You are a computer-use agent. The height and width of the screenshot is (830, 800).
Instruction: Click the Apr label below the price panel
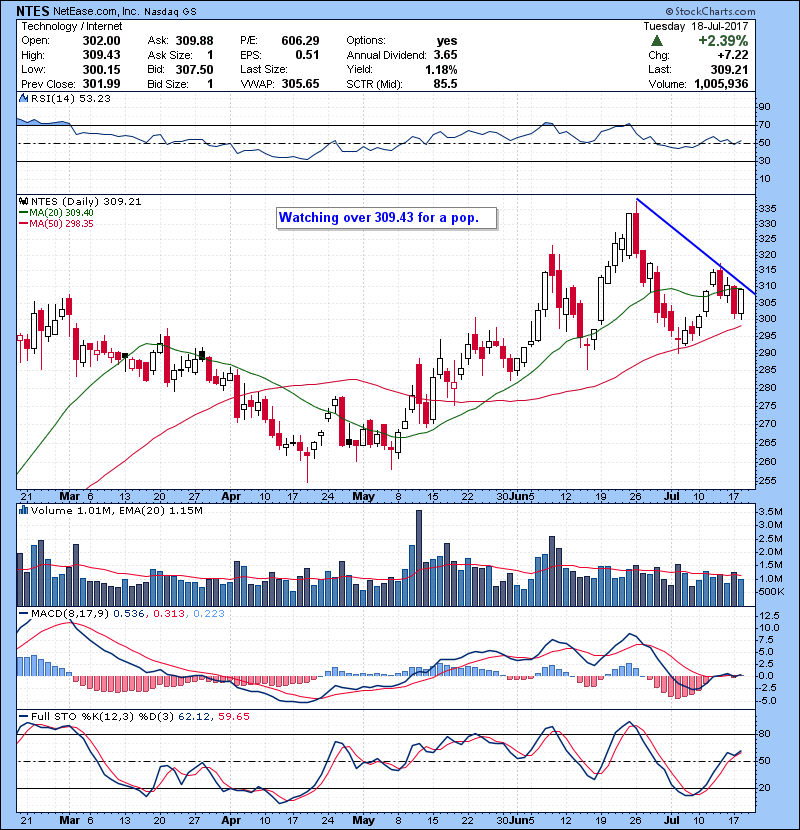[231, 497]
